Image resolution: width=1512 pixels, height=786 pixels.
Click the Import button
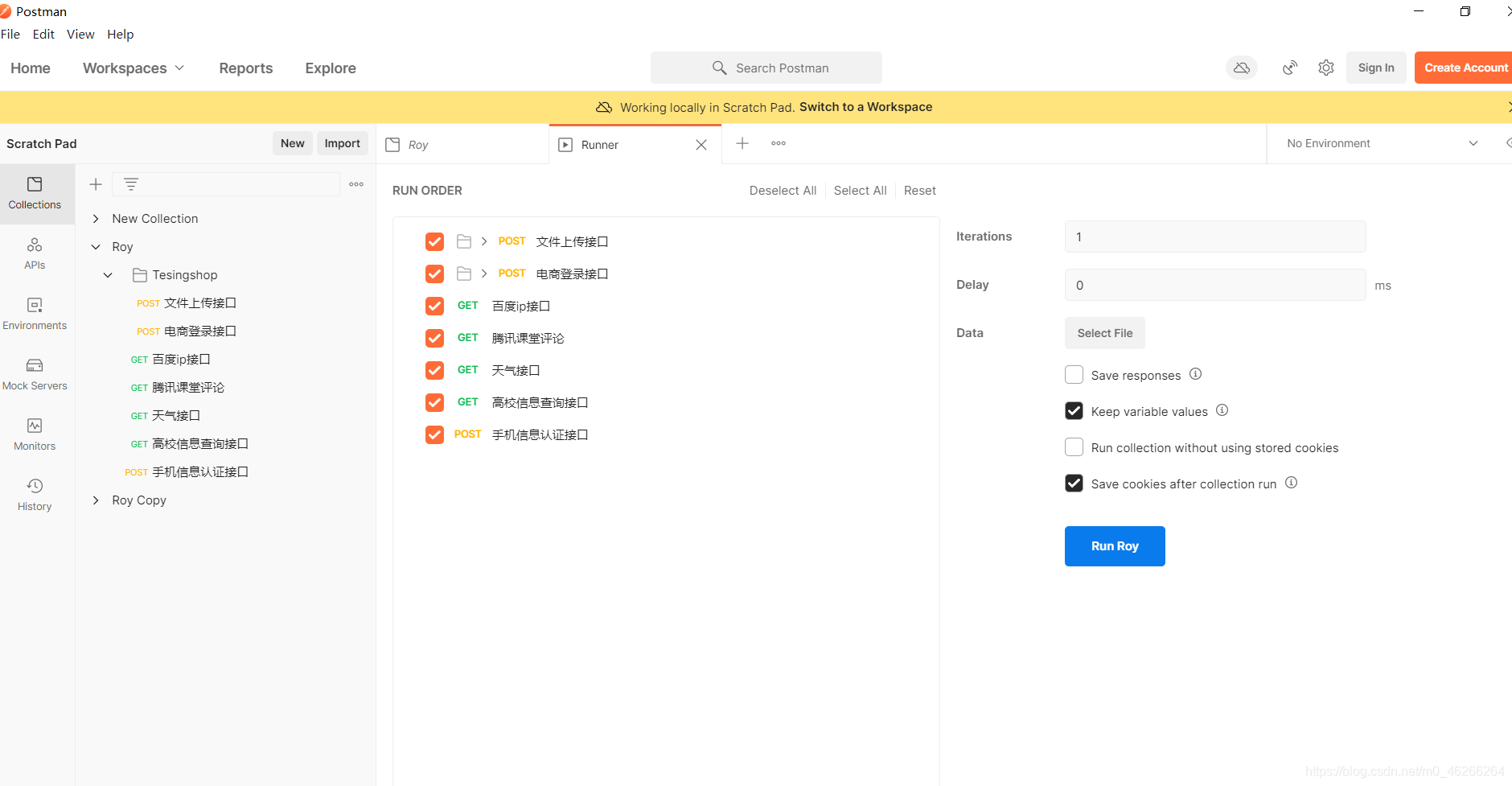tap(343, 143)
